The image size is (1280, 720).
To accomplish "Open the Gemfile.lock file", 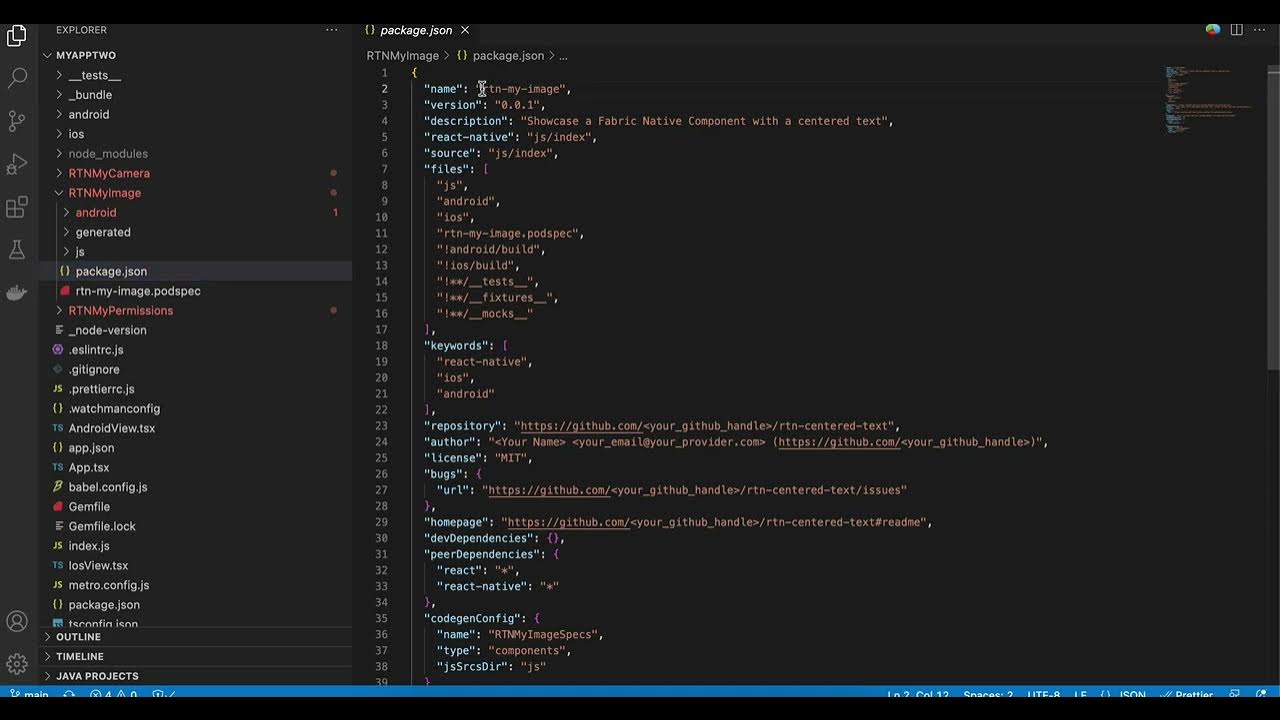I will click(x=102, y=526).
